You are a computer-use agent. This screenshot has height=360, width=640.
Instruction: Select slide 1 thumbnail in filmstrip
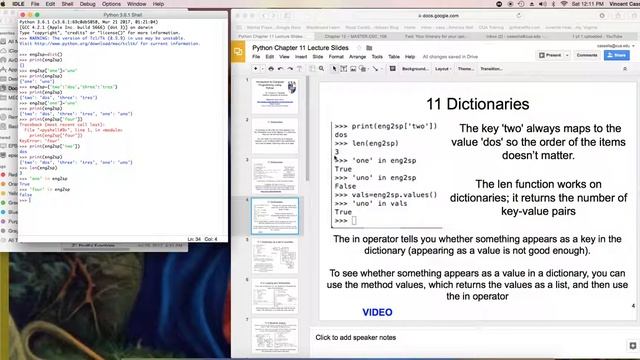pos(275,96)
